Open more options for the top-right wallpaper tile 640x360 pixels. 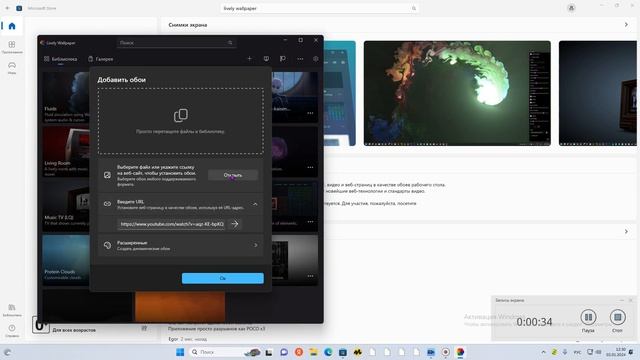coord(310,113)
